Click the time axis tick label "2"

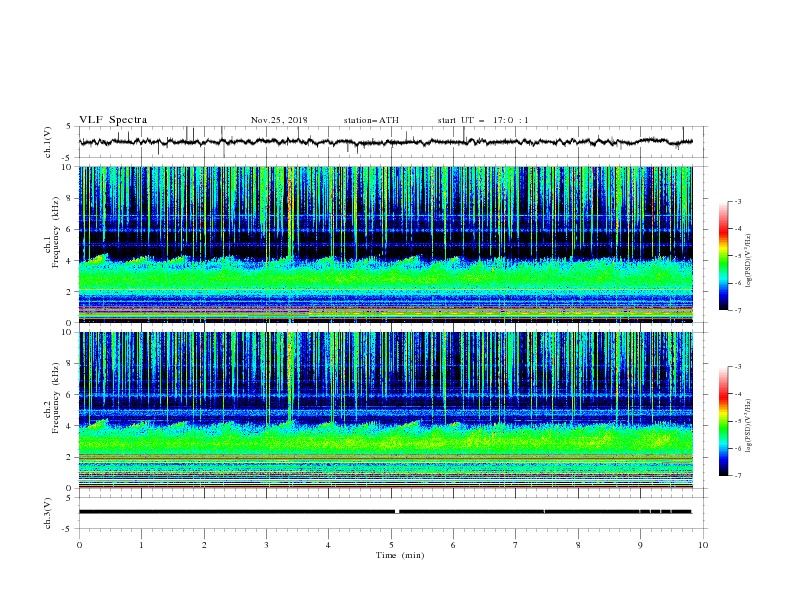point(204,545)
